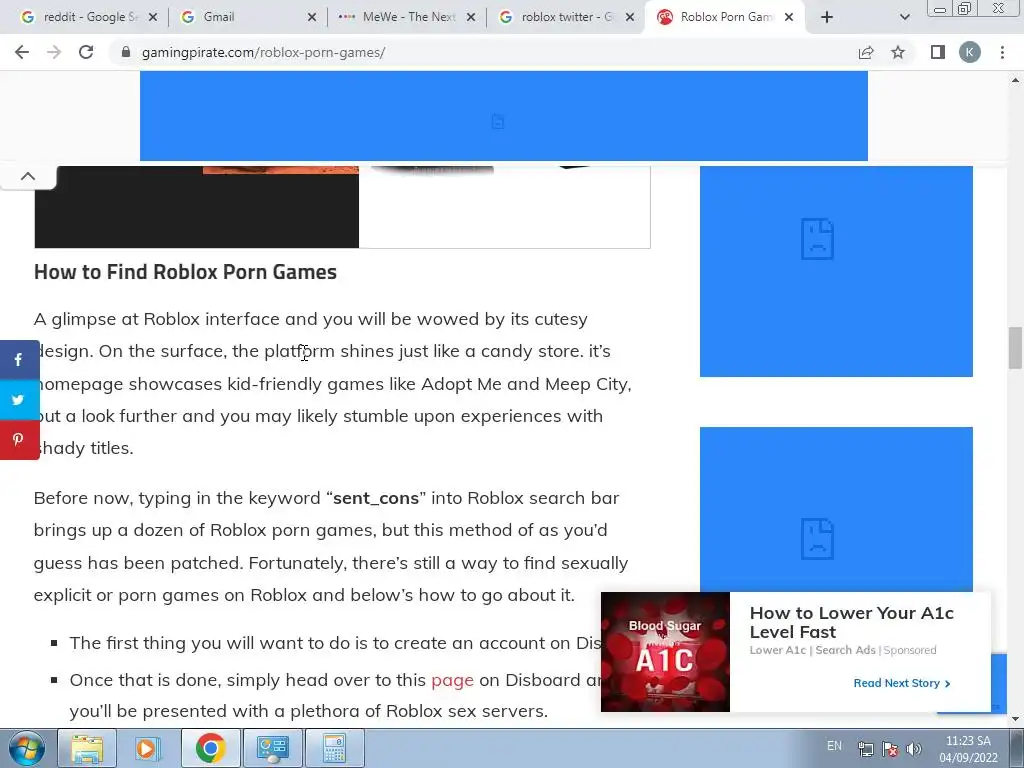
Task: Click 'Lower A1c | Search Ads' sponsor text
Action: [x=813, y=650]
